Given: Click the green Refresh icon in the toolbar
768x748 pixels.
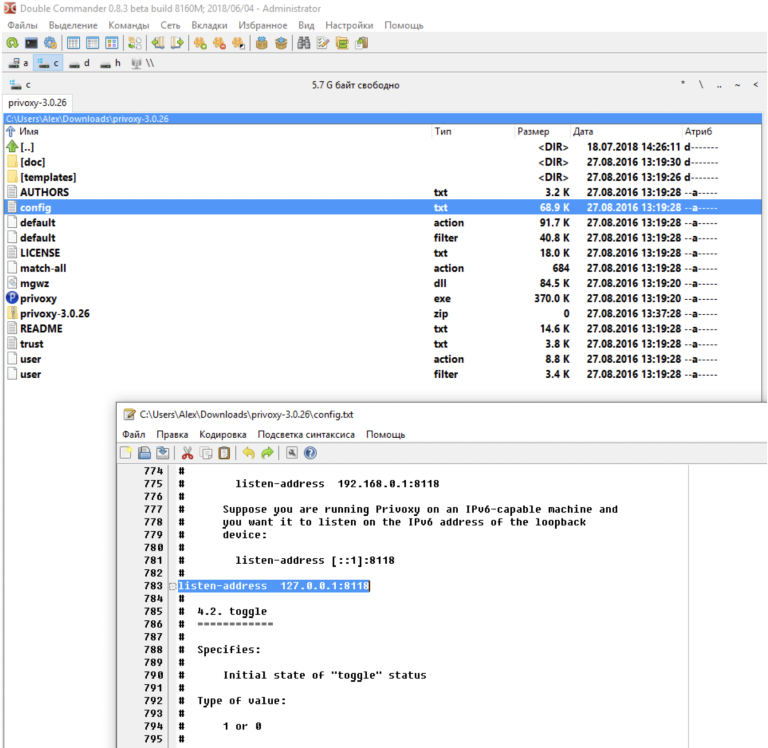Looking at the screenshot, I should (12, 43).
